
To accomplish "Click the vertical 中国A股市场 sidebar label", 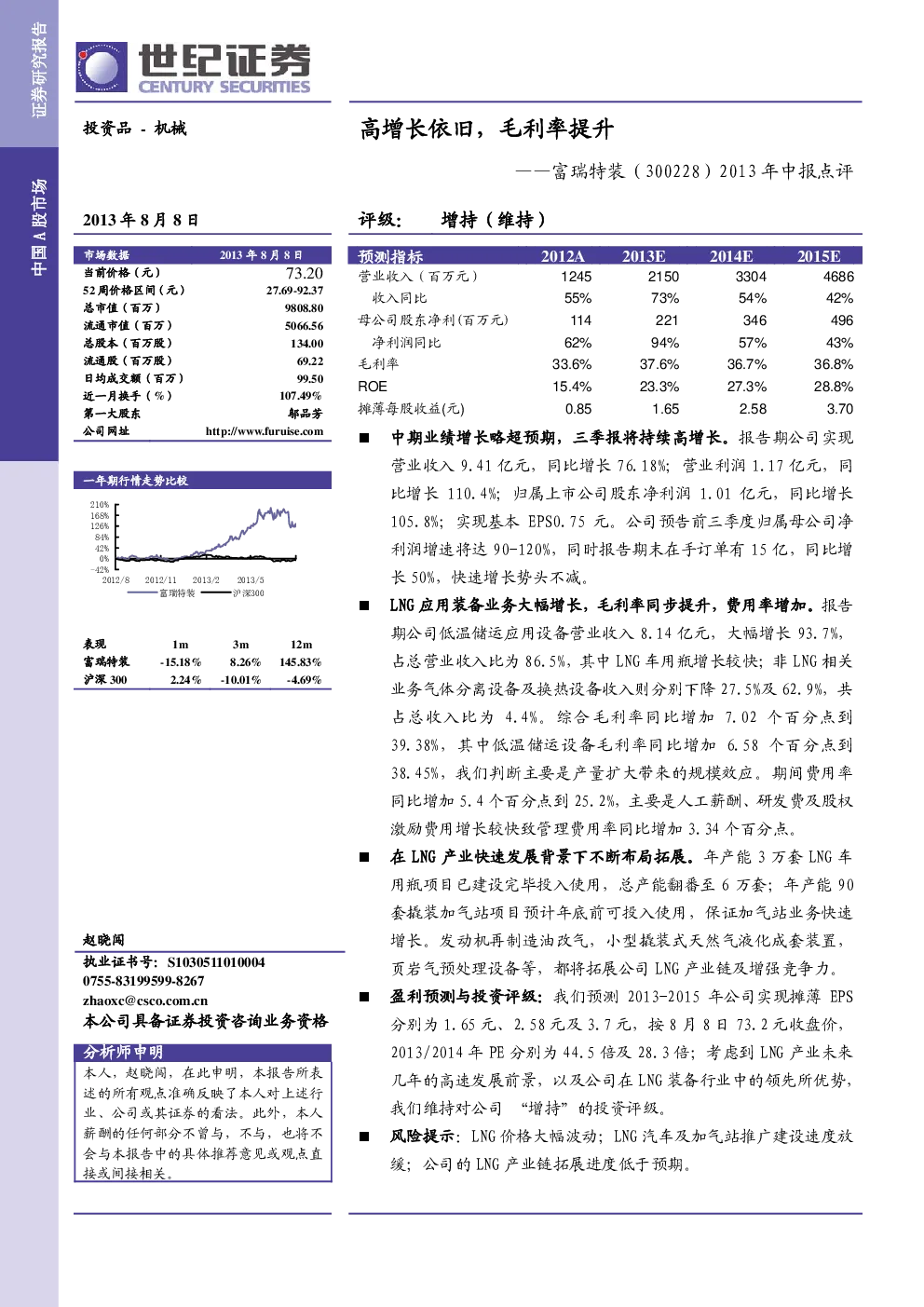I will [38, 228].
